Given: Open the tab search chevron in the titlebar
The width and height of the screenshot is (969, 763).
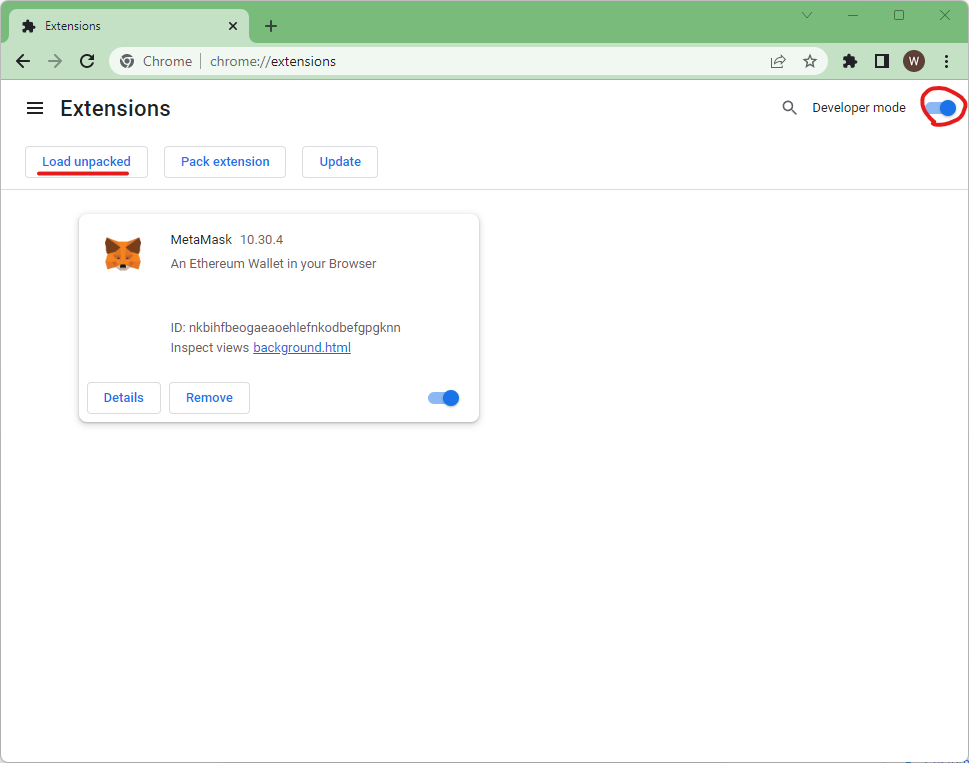Looking at the screenshot, I should (806, 15).
